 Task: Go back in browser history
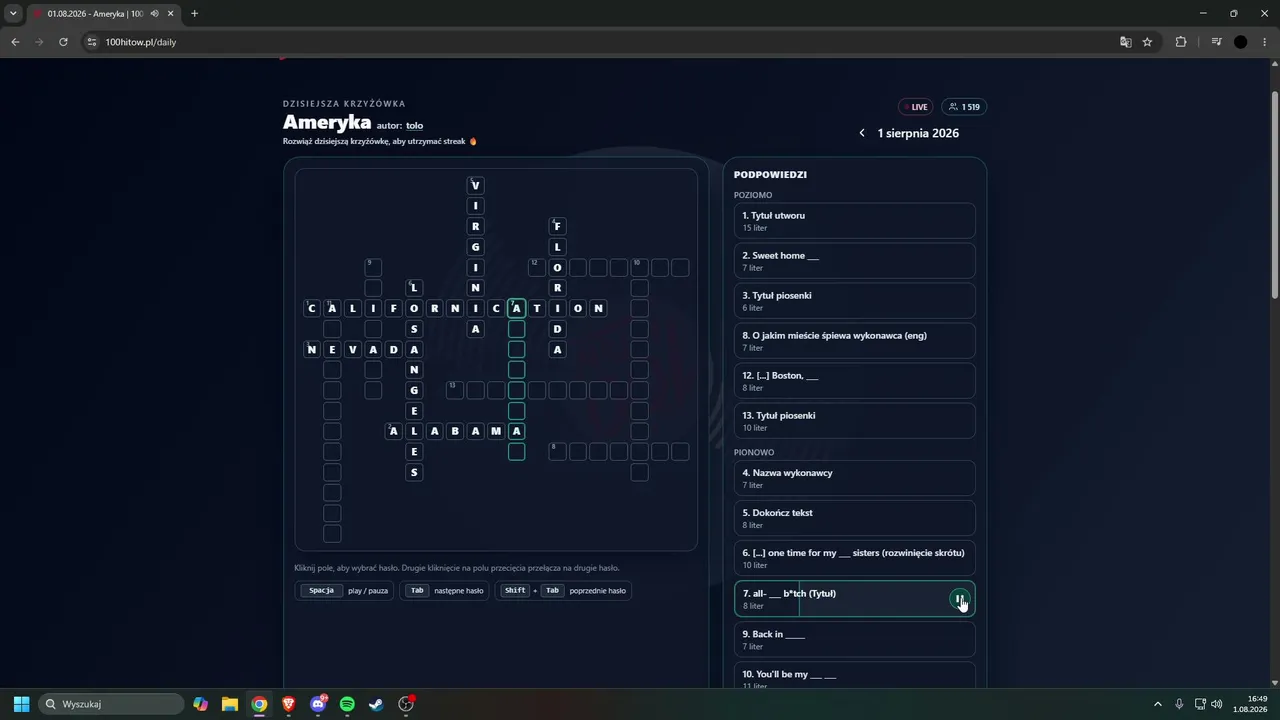click(x=15, y=42)
